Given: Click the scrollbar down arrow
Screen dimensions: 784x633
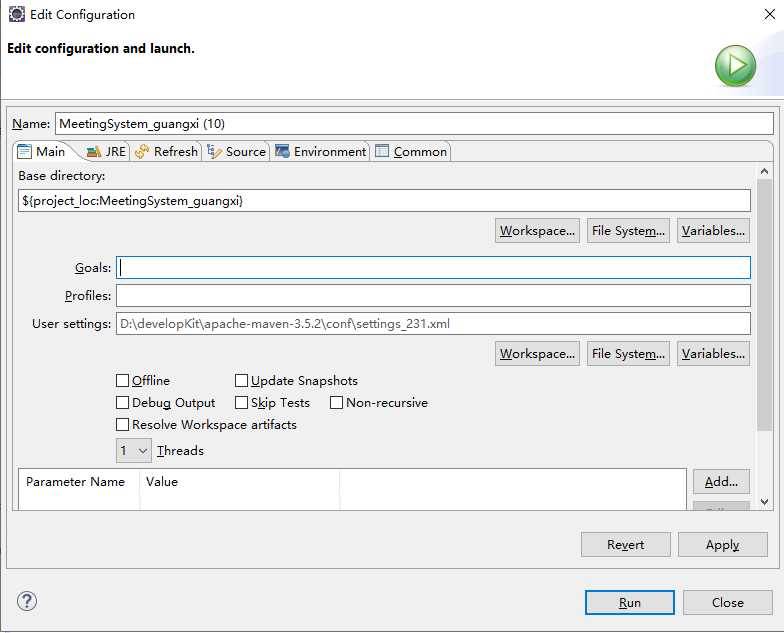Looking at the screenshot, I should pos(764,502).
